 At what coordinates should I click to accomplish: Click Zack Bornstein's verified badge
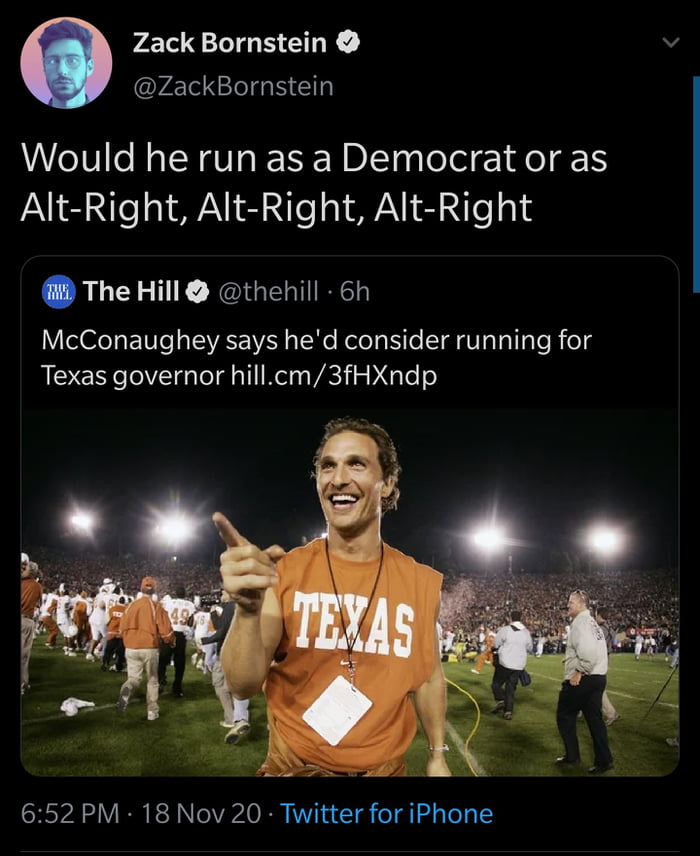(x=348, y=43)
